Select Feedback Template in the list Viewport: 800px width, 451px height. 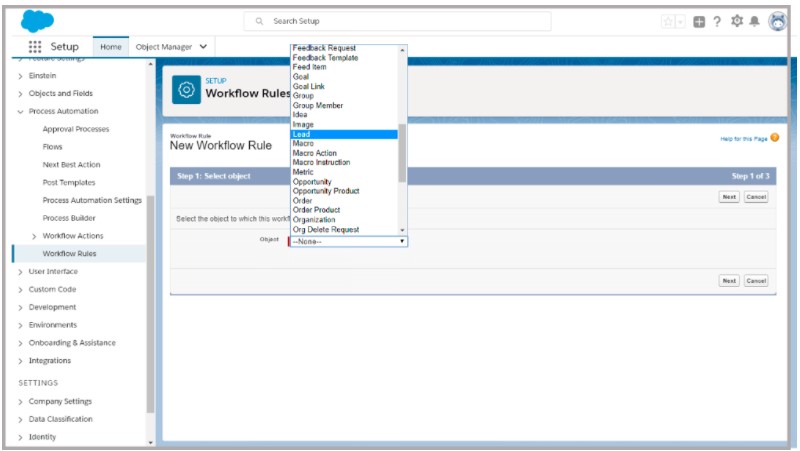(325, 58)
